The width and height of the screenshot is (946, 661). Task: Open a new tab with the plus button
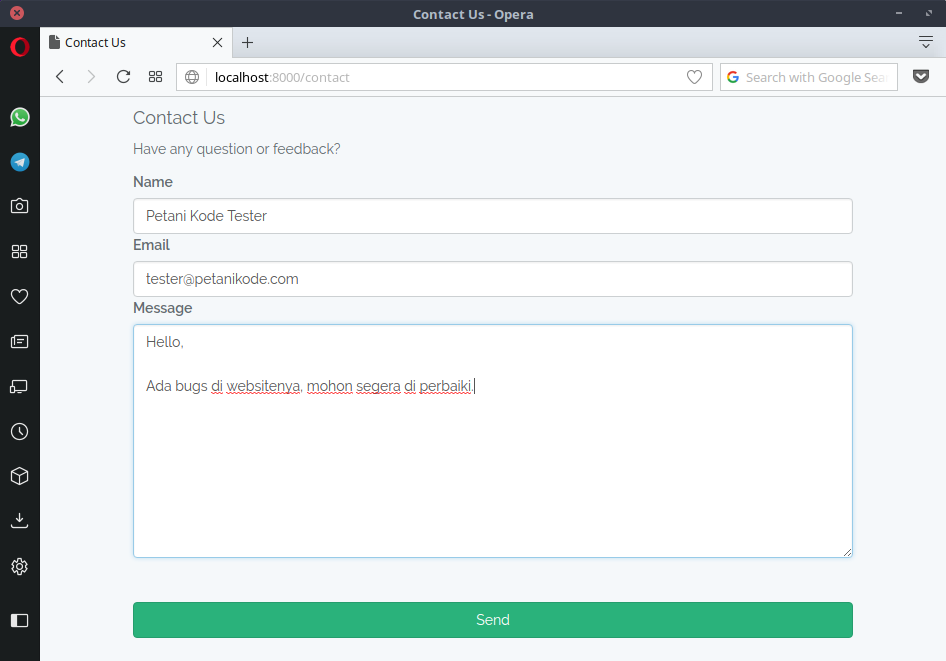pyautogui.click(x=248, y=42)
